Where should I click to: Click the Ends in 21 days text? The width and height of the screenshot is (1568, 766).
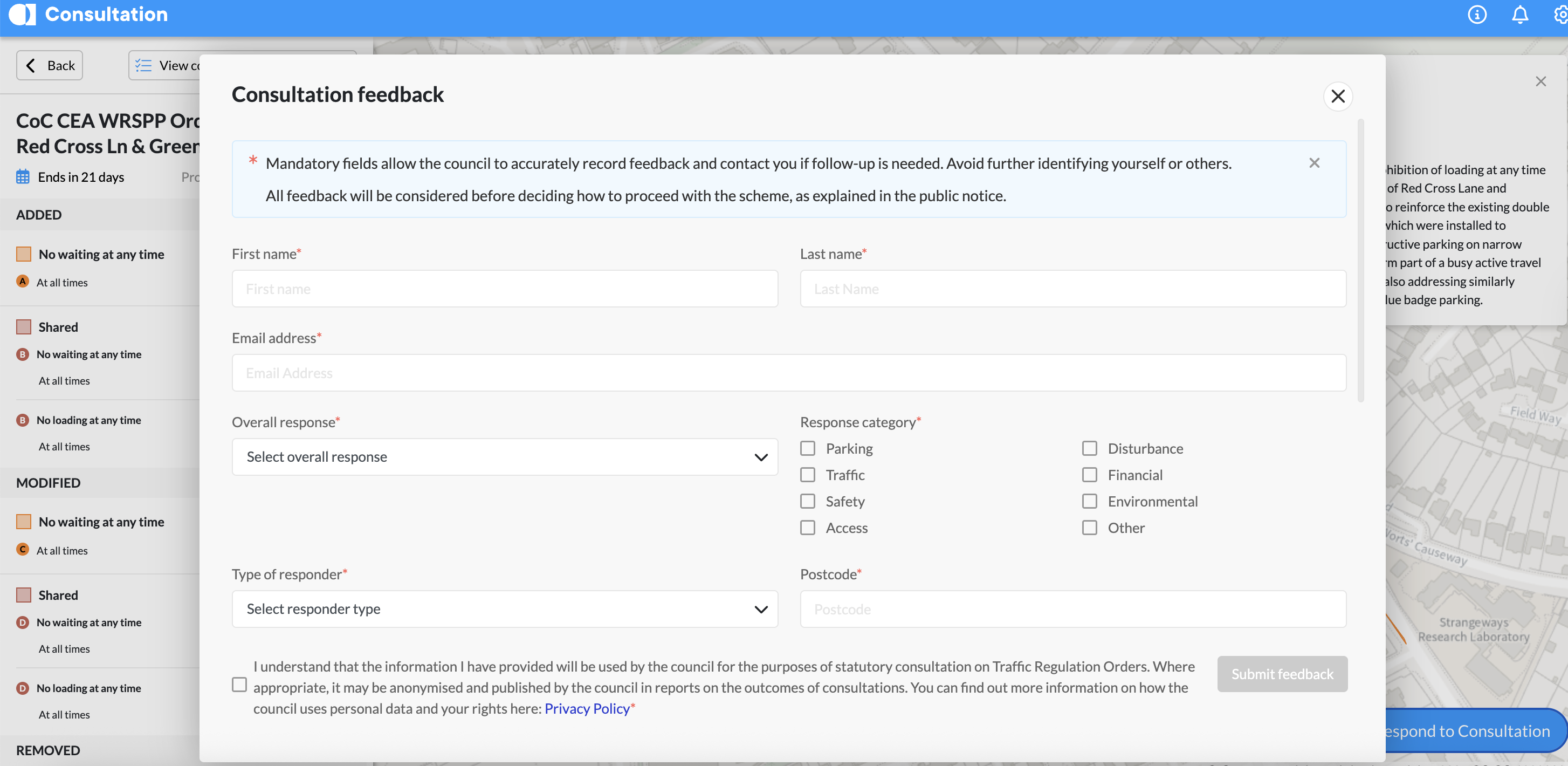click(x=81, y=176)
